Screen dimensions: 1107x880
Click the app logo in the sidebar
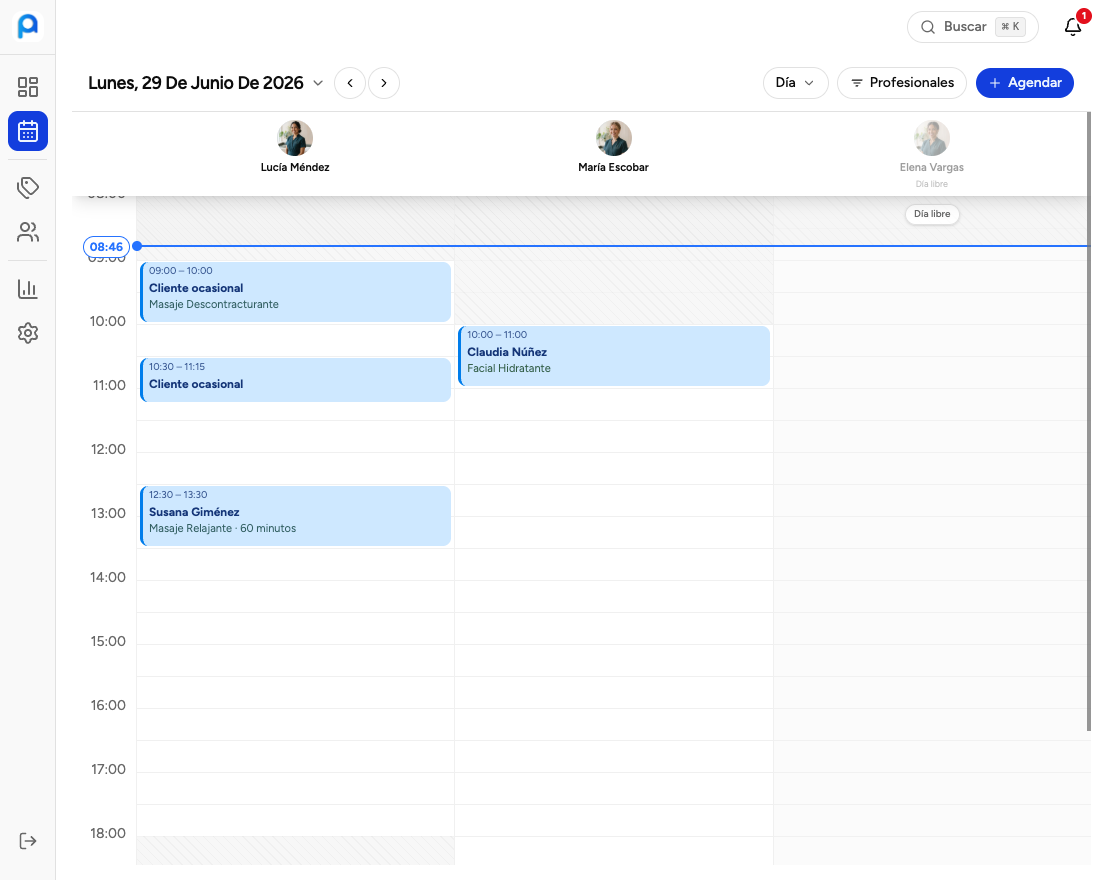pyautogui.click(x=28, y=26)
